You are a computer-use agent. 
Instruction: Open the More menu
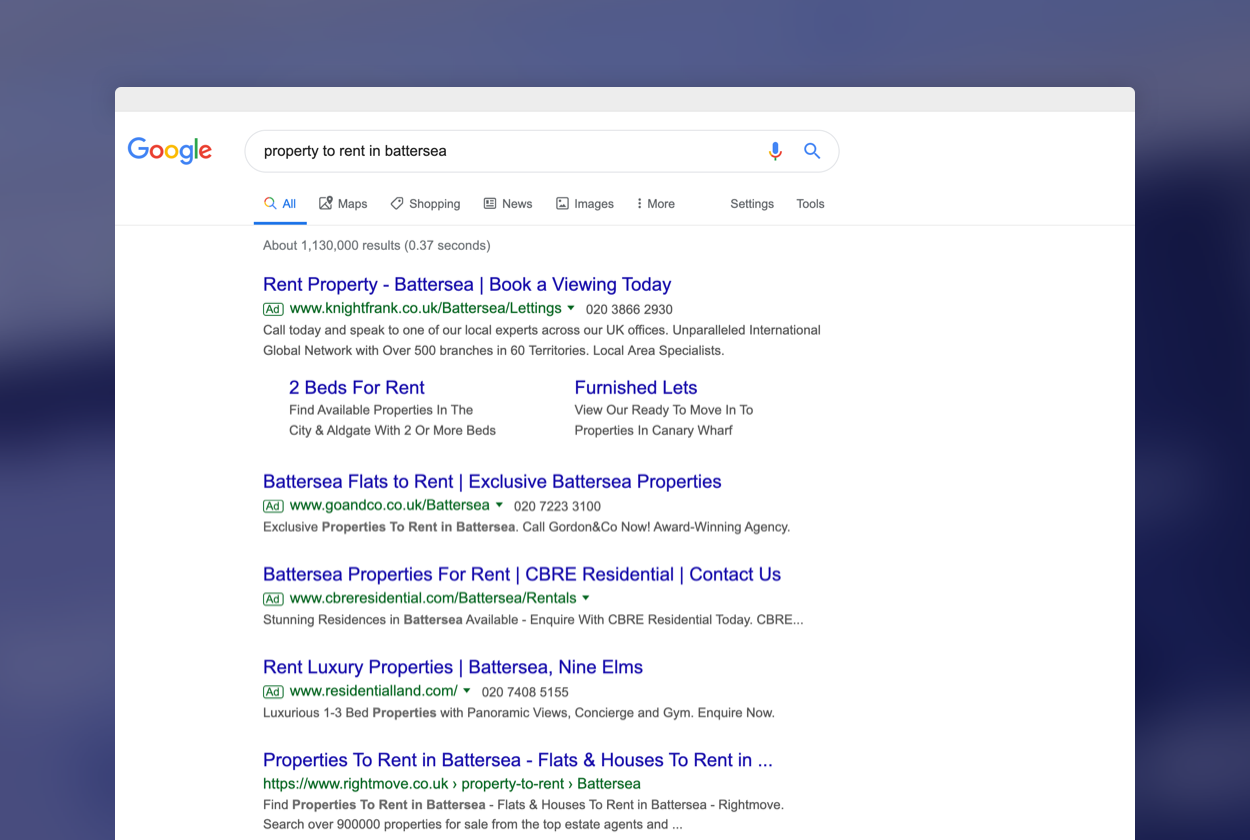(655, 204)
